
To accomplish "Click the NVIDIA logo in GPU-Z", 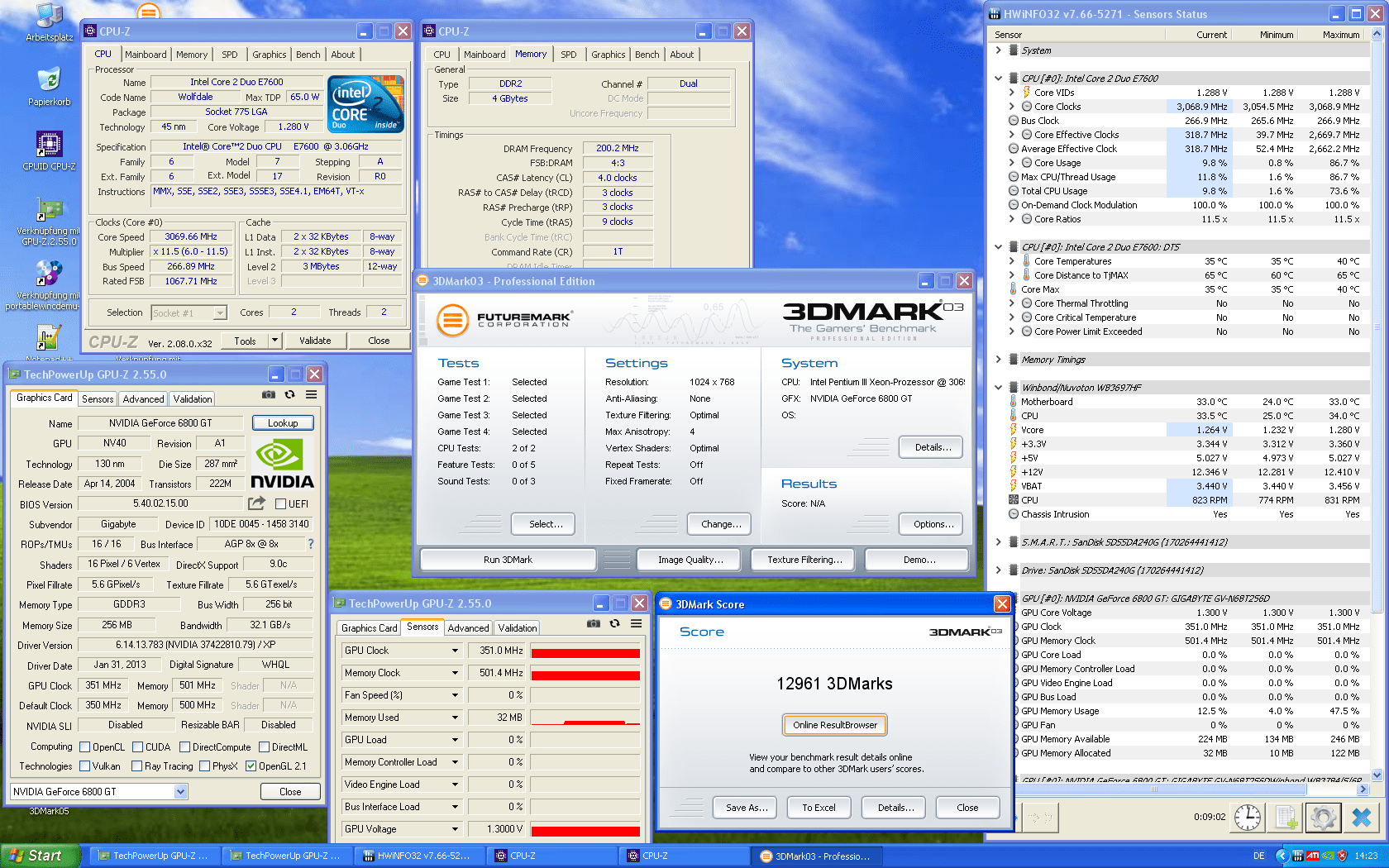I will click(x=282, y=464).
